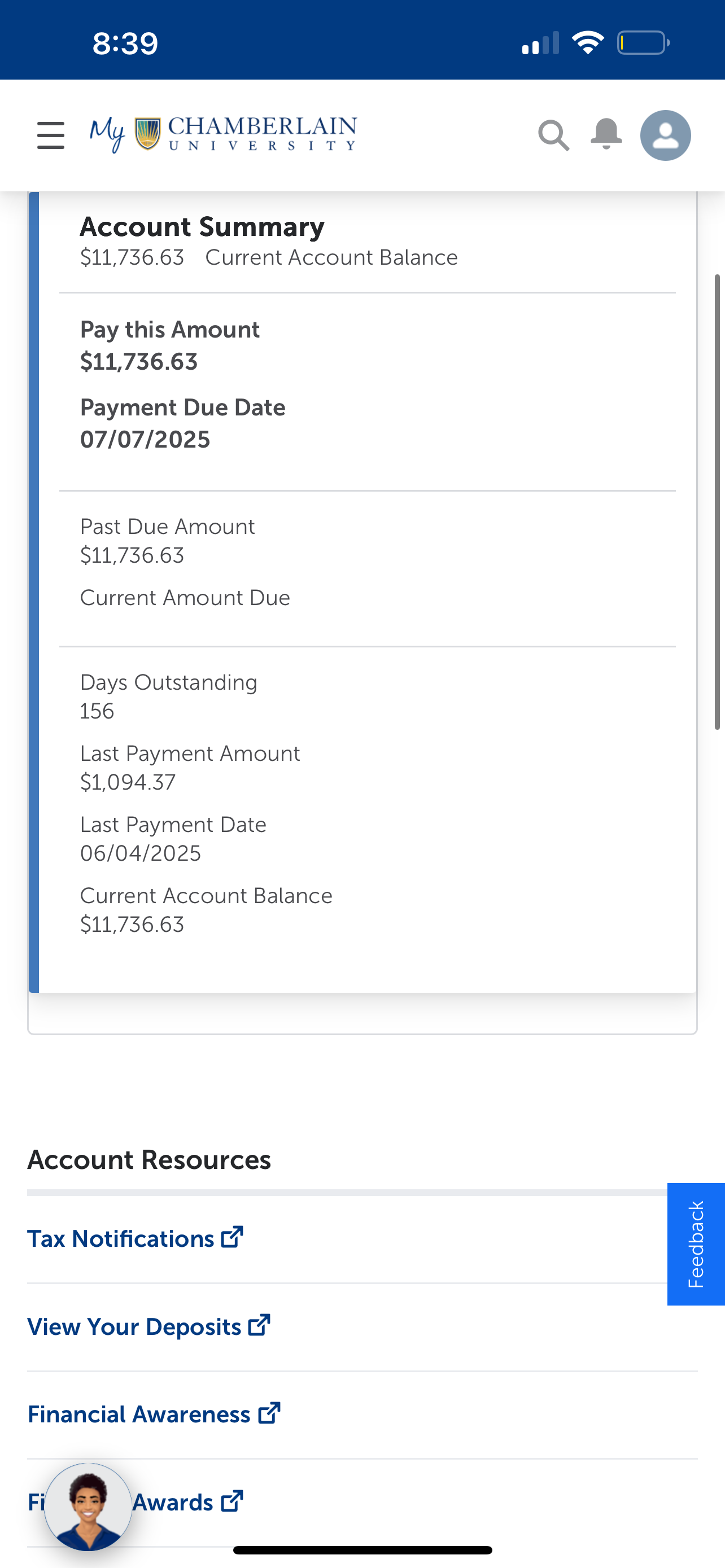The height and width of the screenshot is (1568, 725).
Task: Open the hamburger navigation menu
Action: [x=50, y=135]
